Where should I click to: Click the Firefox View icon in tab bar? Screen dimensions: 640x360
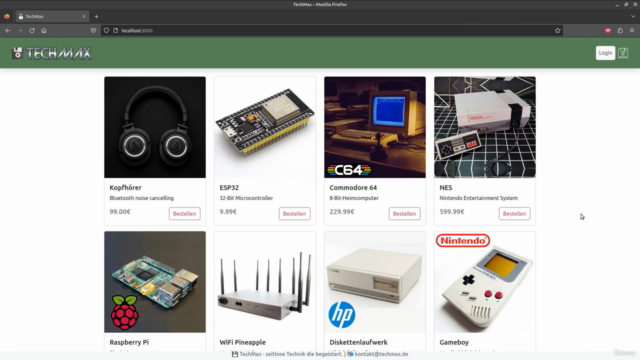[7, 17]
